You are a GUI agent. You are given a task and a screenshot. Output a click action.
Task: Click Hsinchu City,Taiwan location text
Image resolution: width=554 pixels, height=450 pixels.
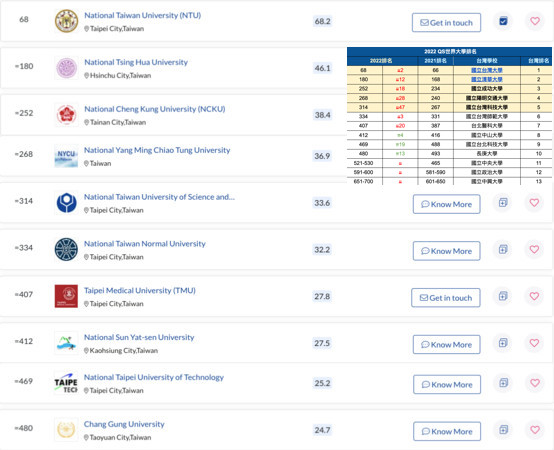[x=120, y=76]
